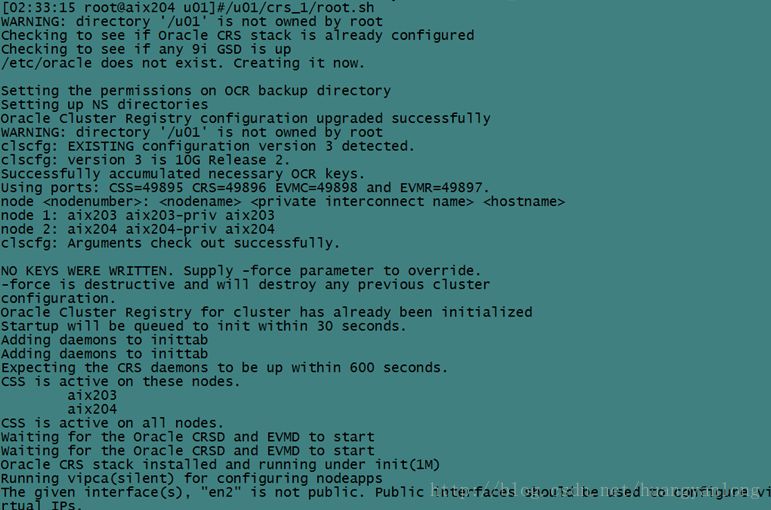Click 'Startup will be queued to init' line
Viewport: 771px width, 510px height.
[x=203, y=326]
